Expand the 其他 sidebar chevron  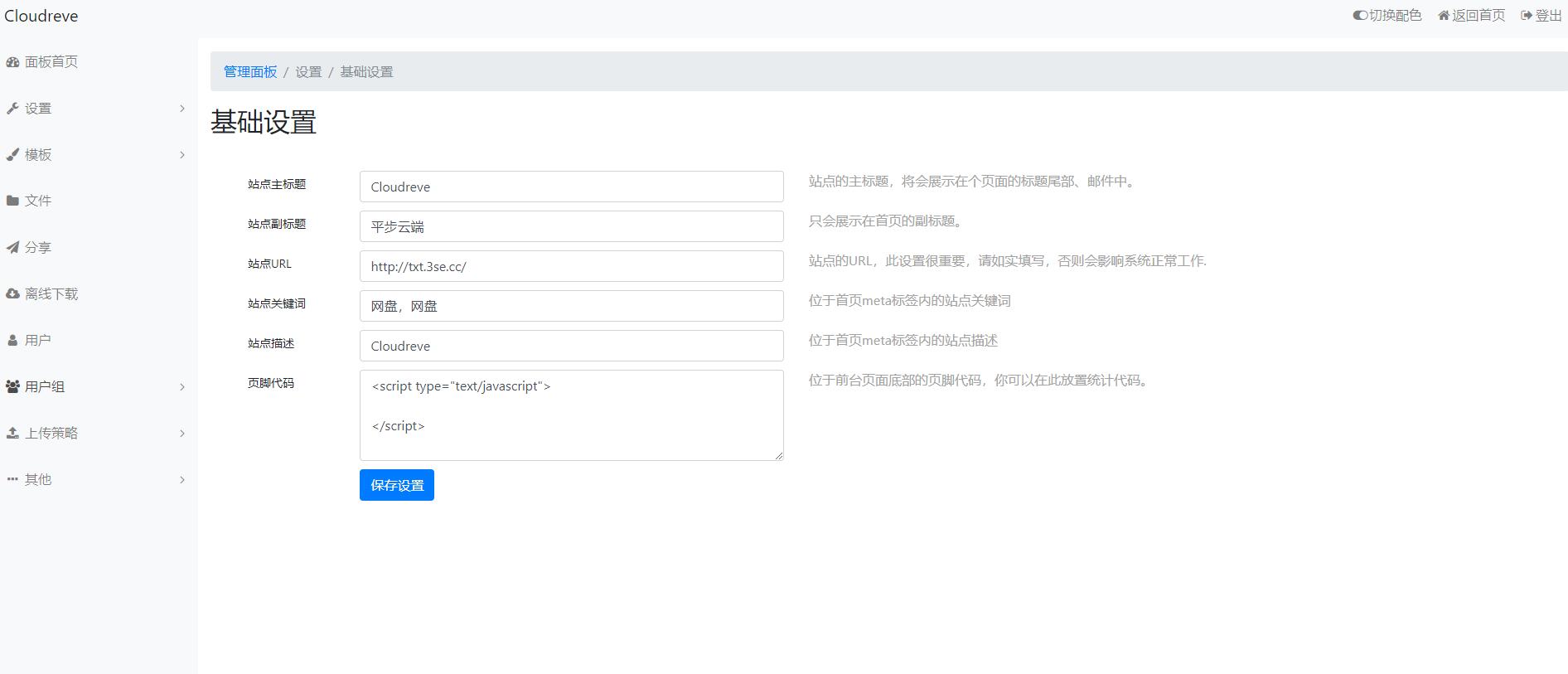[182, 480]
